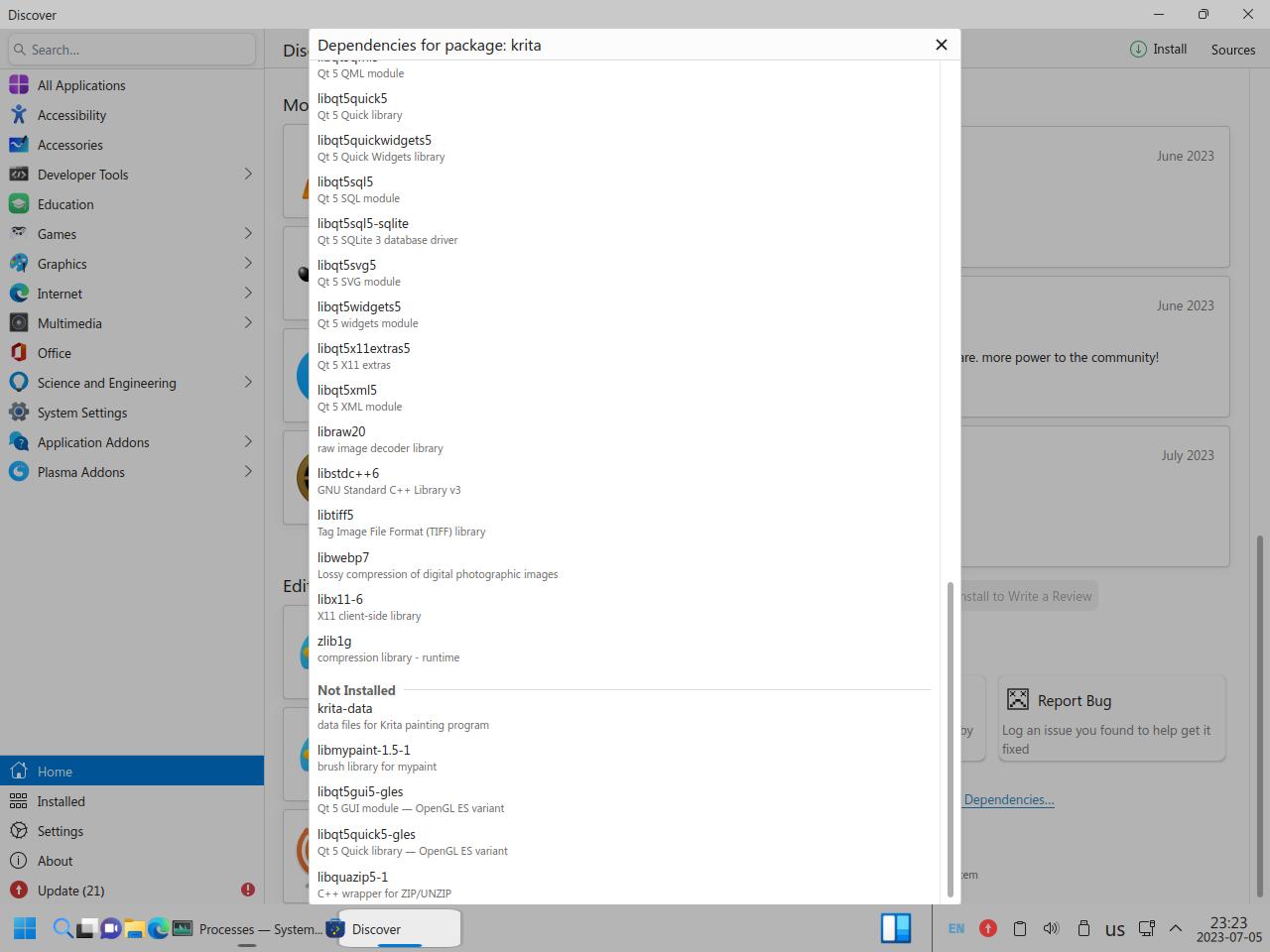
Task: Select the Application Addons icon
Action: (x=19, y=442)
